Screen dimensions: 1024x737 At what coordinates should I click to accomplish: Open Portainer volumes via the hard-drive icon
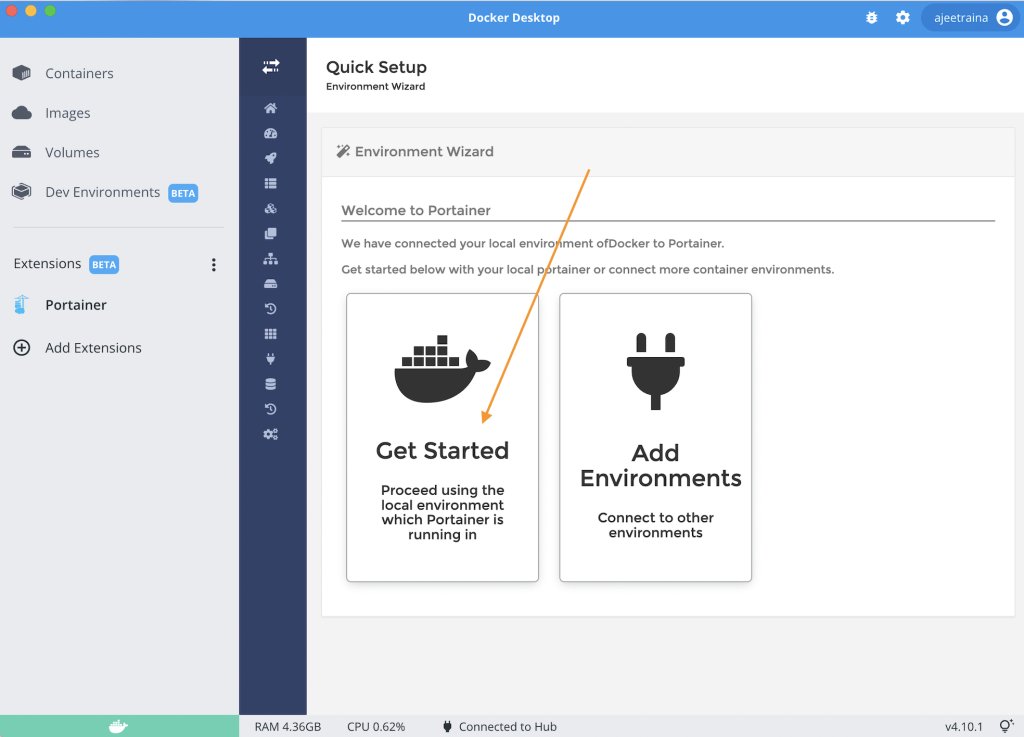pyautogui.click(x=270, y=284)
